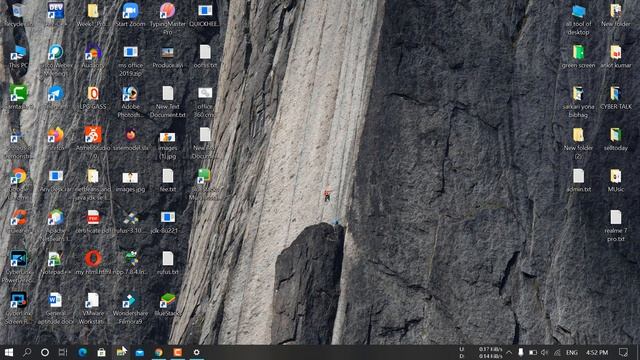Open the Action Center notifications
The image size is (640, 360).
623,352
